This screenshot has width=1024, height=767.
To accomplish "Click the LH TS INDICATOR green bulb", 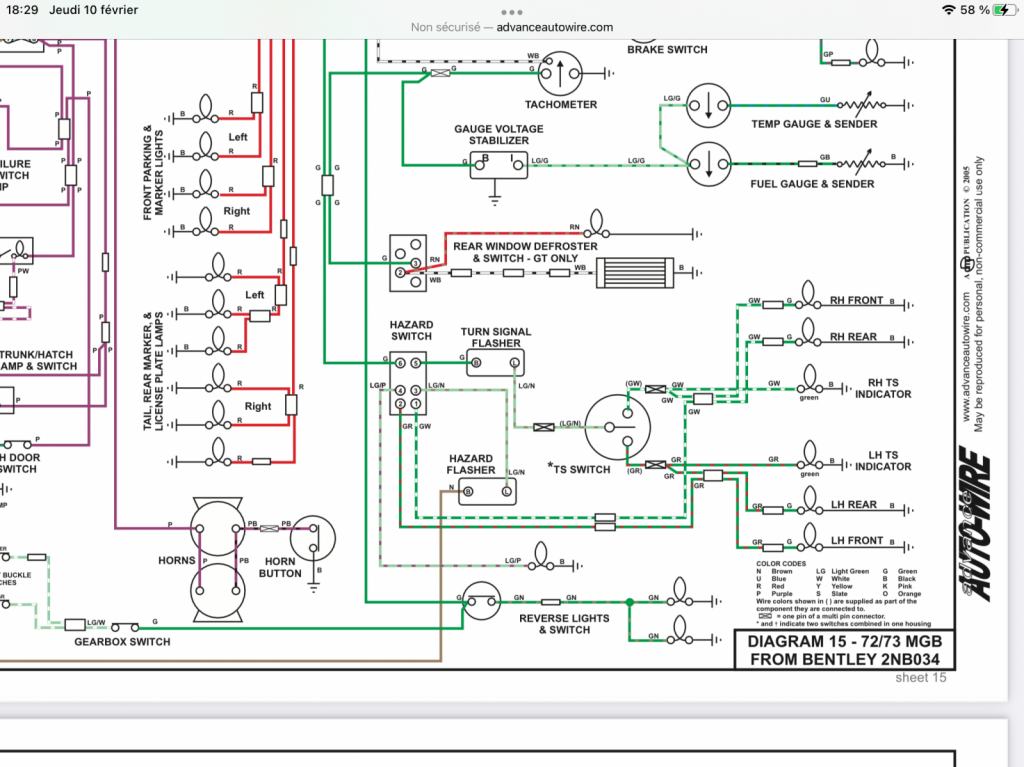I will 810,455.
